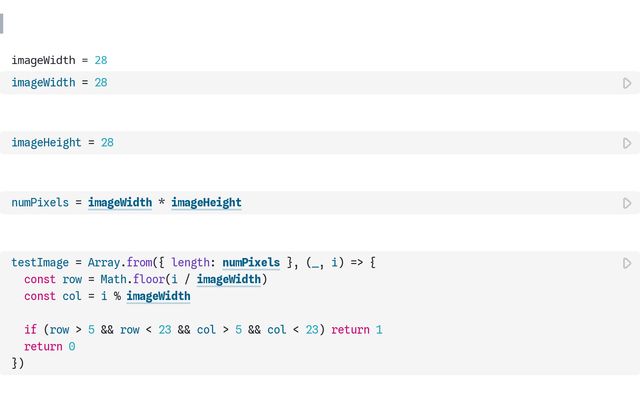
Task: Place cursor on 'return 1' statement
Action: pyautogui.click(x=357, y=330)
